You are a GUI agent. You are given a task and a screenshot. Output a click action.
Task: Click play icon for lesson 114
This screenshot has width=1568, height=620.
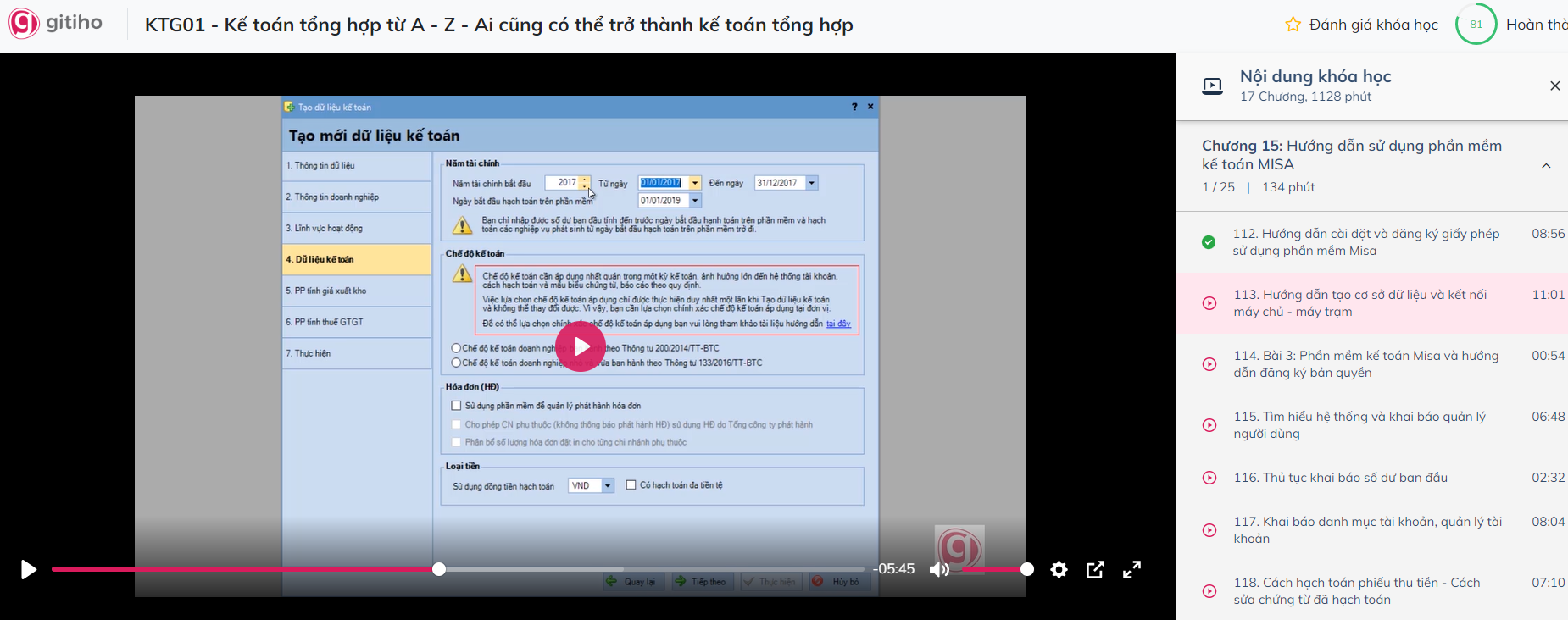(x=1209, y=364)
